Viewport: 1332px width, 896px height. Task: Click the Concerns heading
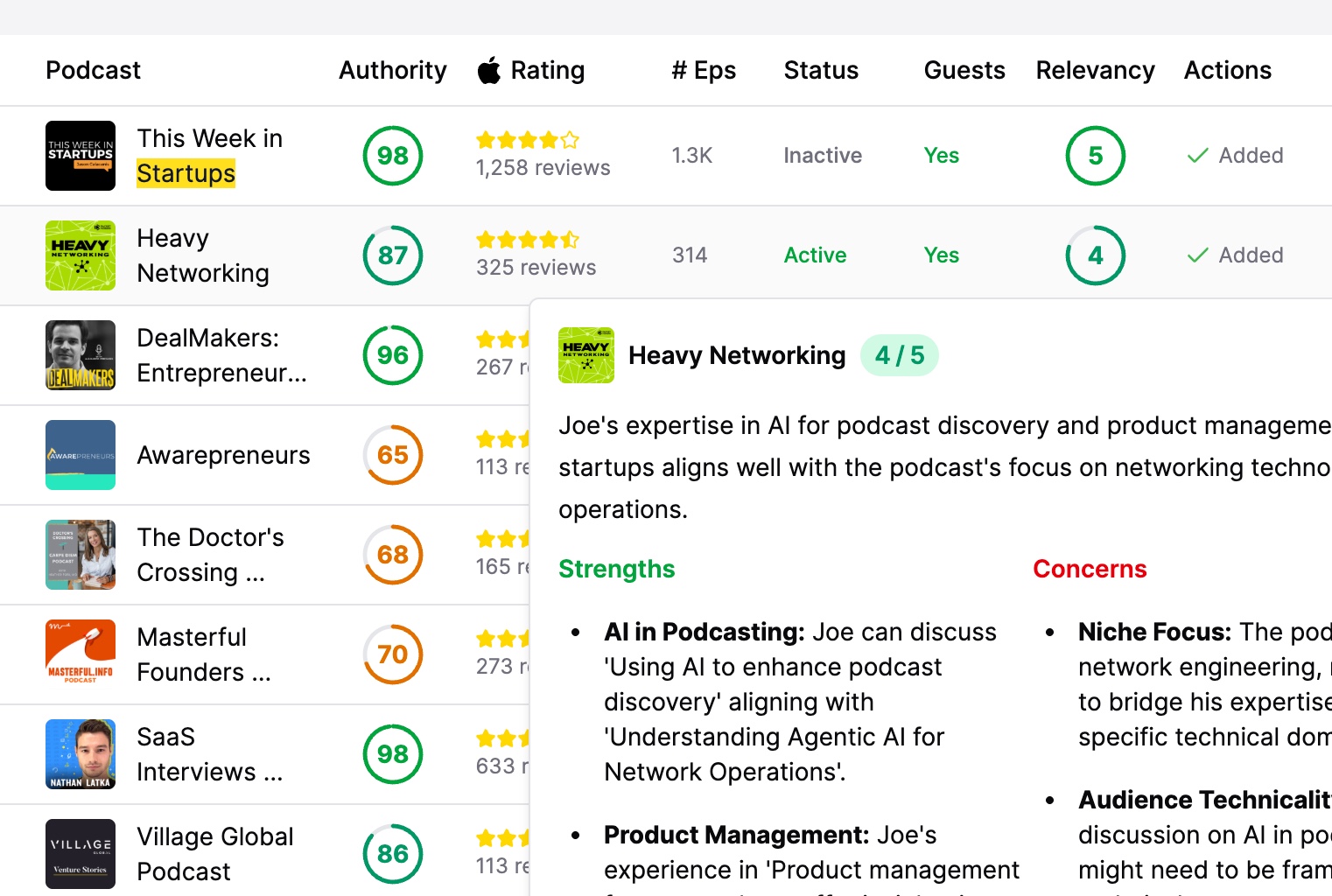1090,569
